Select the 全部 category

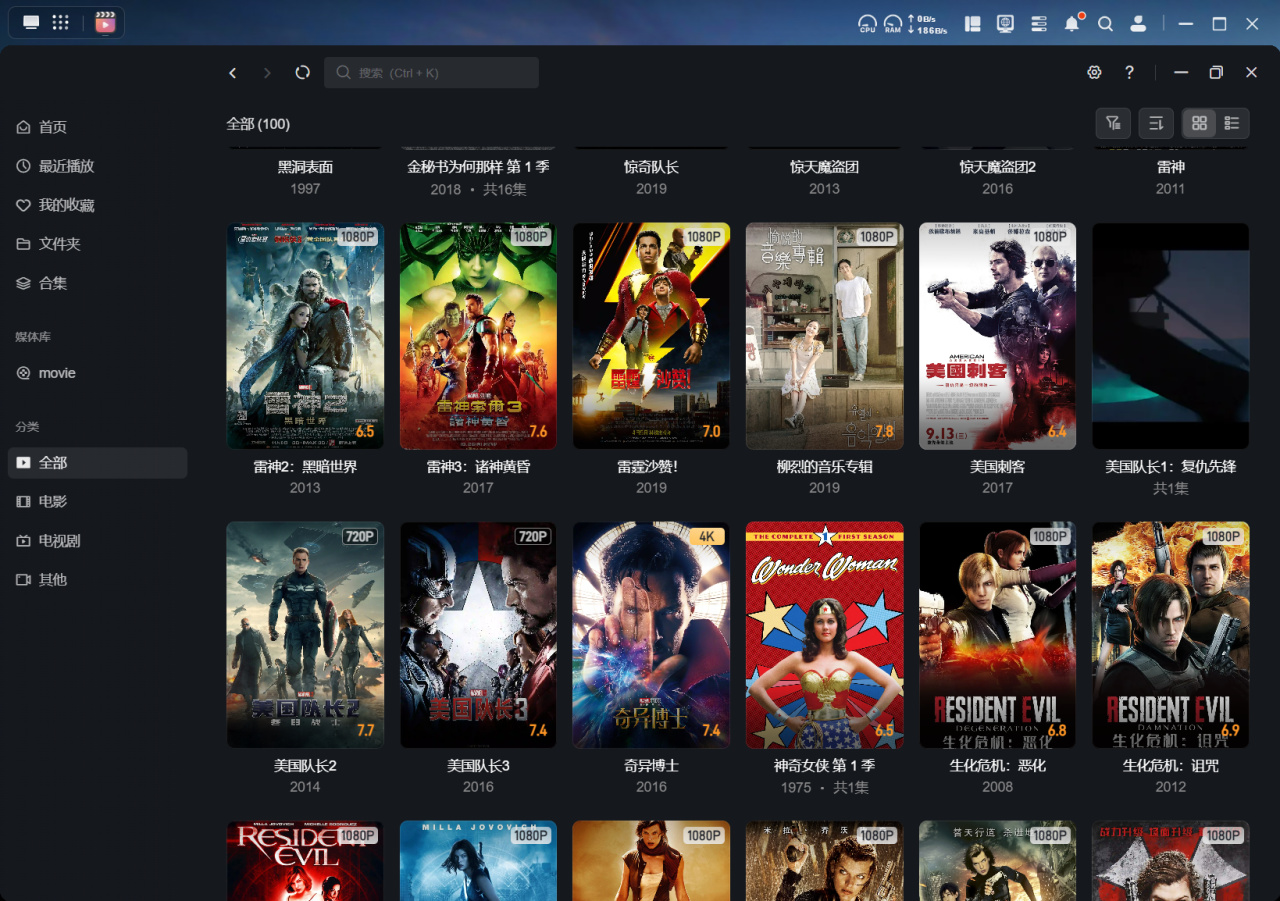[98, 463]
